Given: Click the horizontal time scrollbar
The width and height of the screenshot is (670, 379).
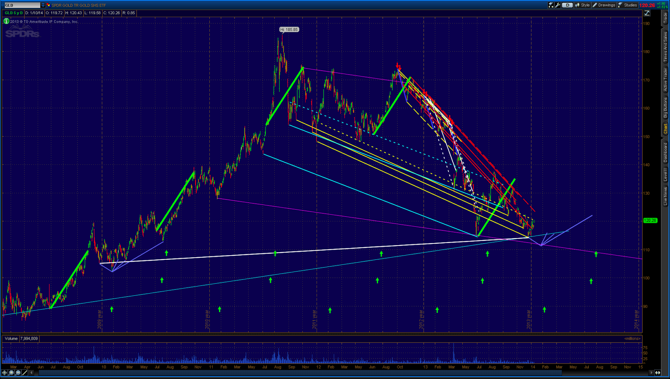Looking at the screenshot, I should point(342,373).
